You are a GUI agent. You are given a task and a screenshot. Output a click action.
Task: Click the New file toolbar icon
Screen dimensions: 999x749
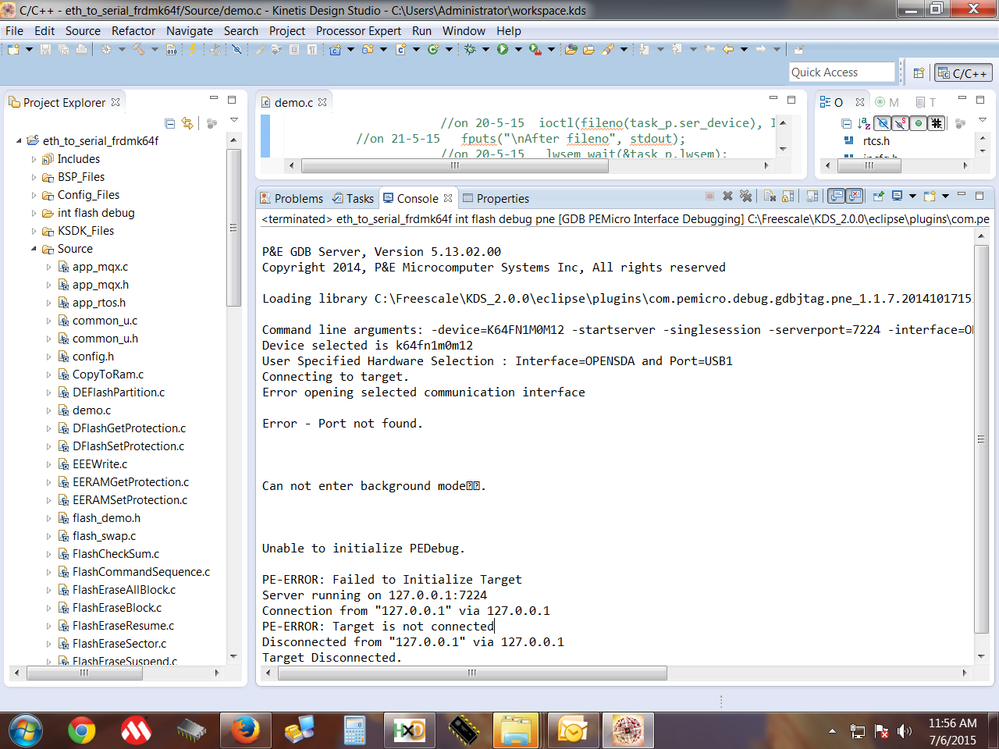pyautogui.click(x=13, y=49)
